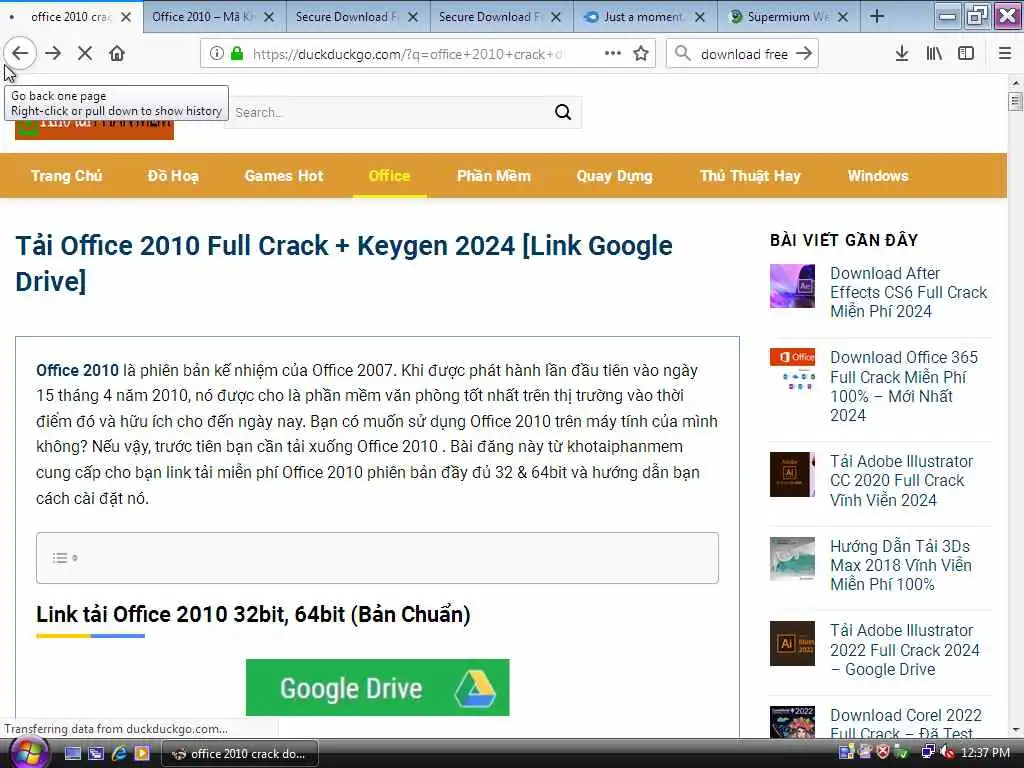Viewport: 1024px width, 768px height.
Task: Open the library bookmarks icon
Action: tap(934, 54)
